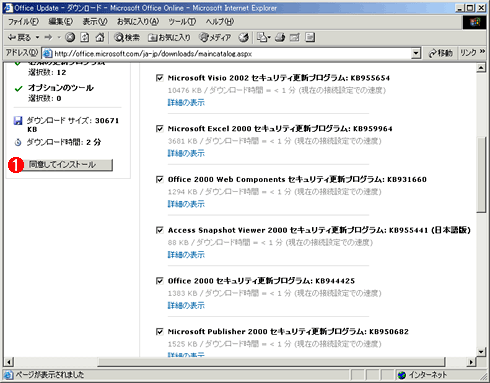
Task: Uncheck Microsoft Publisher 2000 KB950682 update
Action: tap(160, 332)
